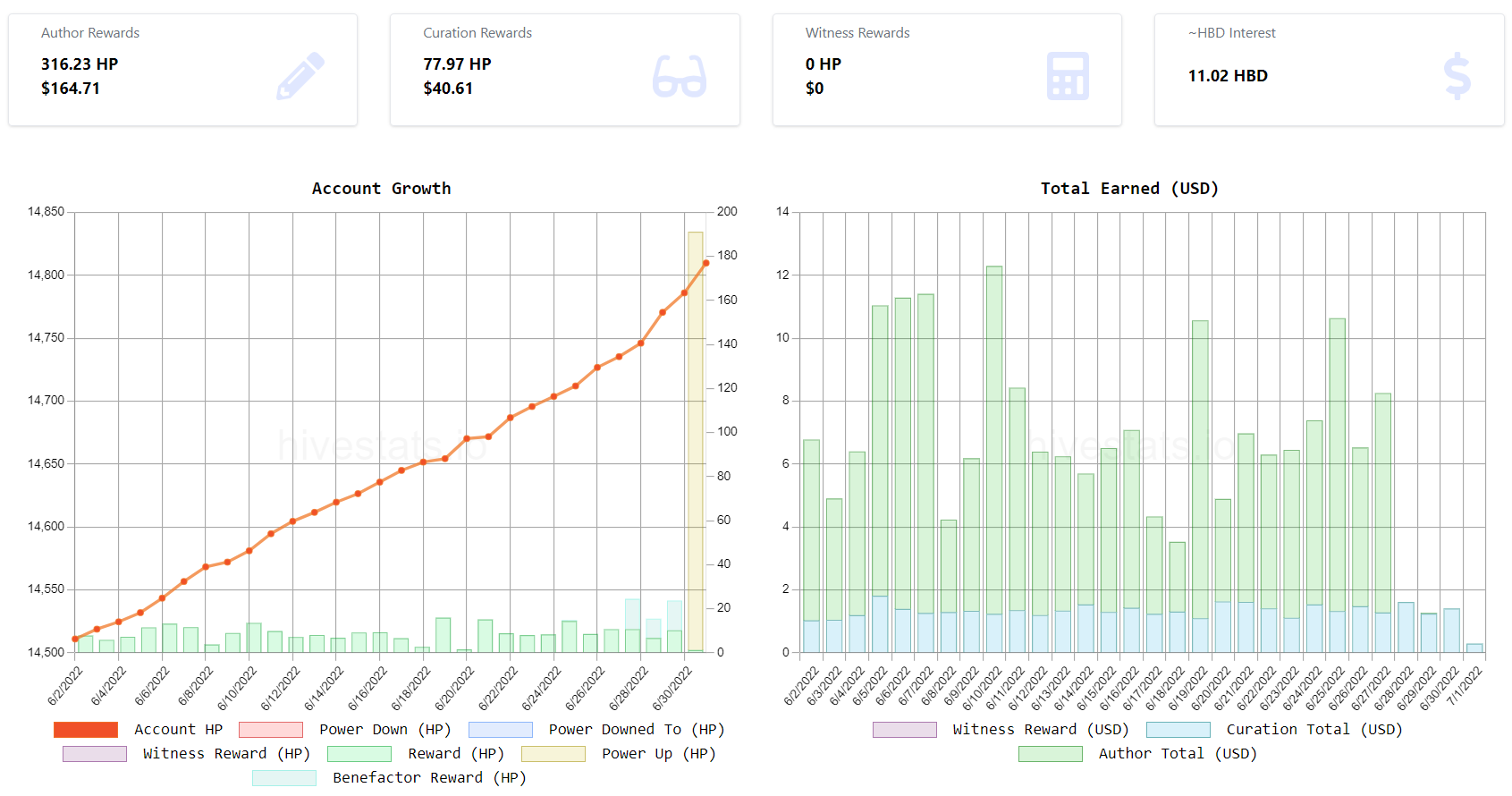Image resolution: width=1512 pixels, height=796 pixels.
Task: Click the 11.02 HBD interest value
Action: (x=1228, y=76)
